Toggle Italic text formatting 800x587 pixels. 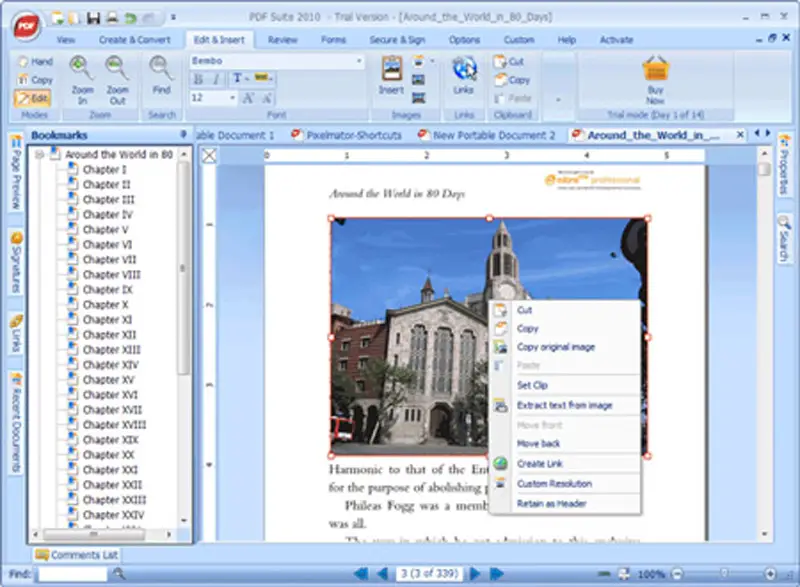coord(215,79)
